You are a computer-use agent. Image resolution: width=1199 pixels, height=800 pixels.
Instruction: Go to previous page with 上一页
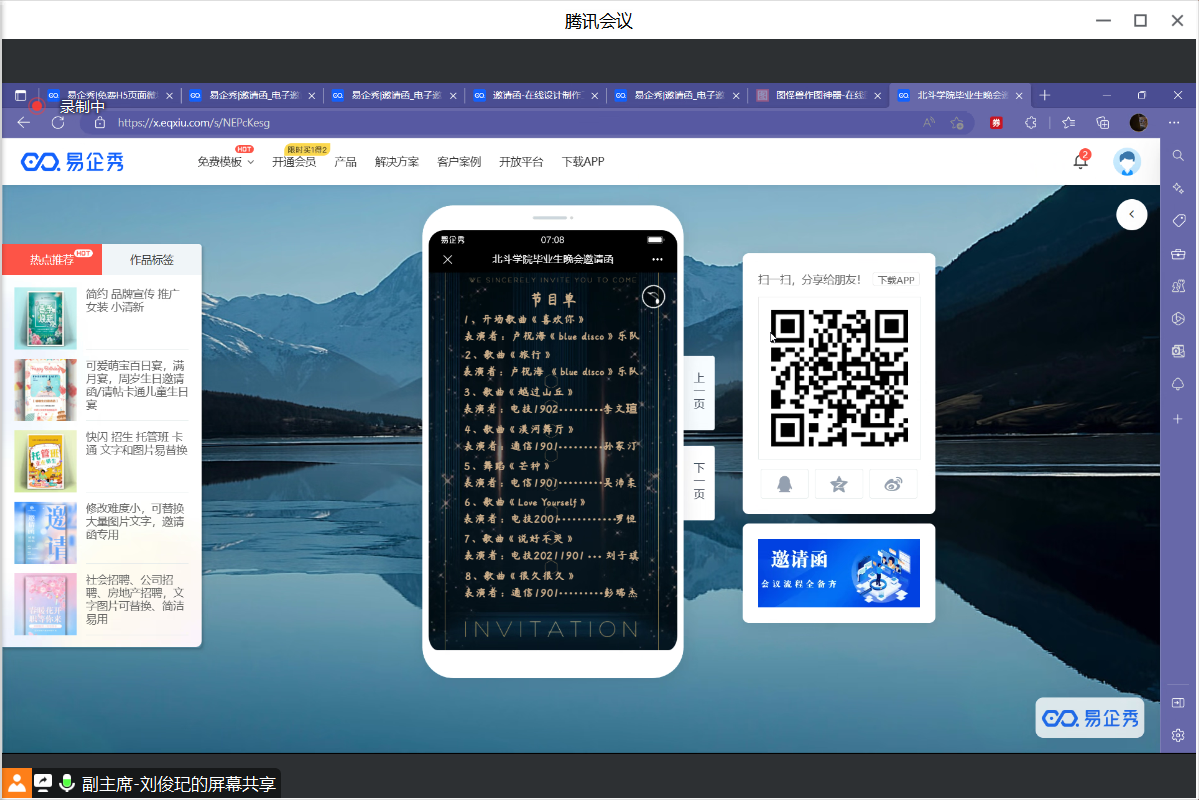pos(699,392)
